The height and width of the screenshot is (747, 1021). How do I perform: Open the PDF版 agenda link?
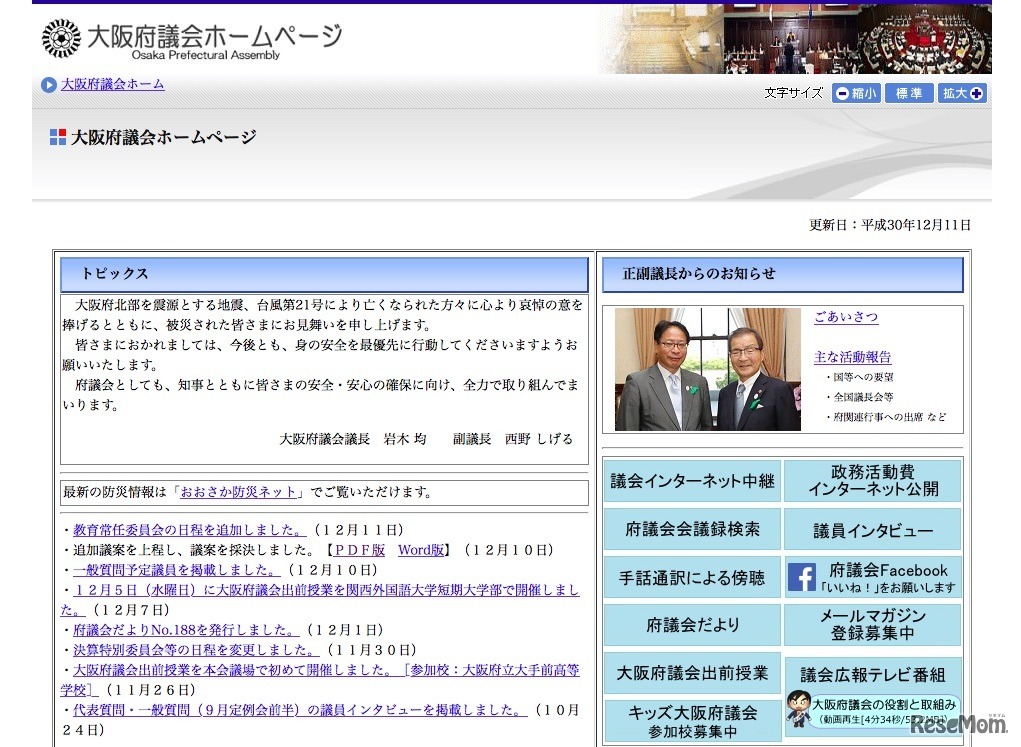359,550
